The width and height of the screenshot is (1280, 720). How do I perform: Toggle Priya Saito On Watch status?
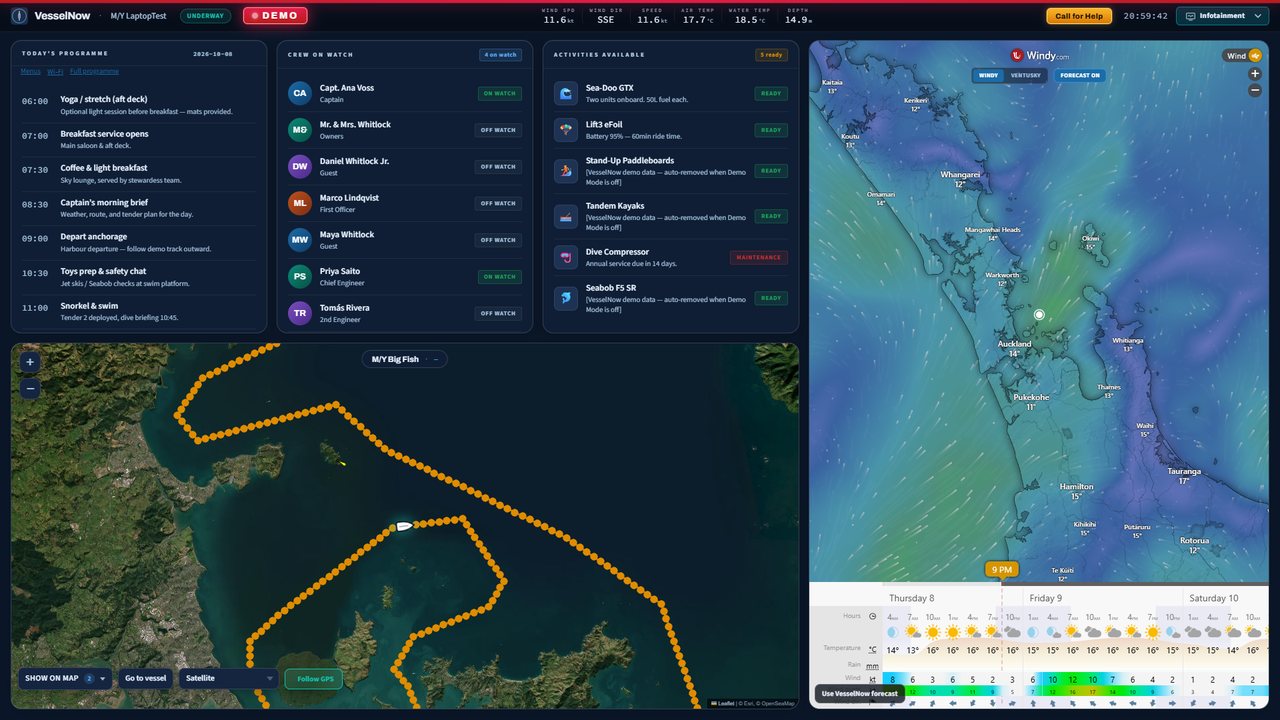[x=500, y=277]
